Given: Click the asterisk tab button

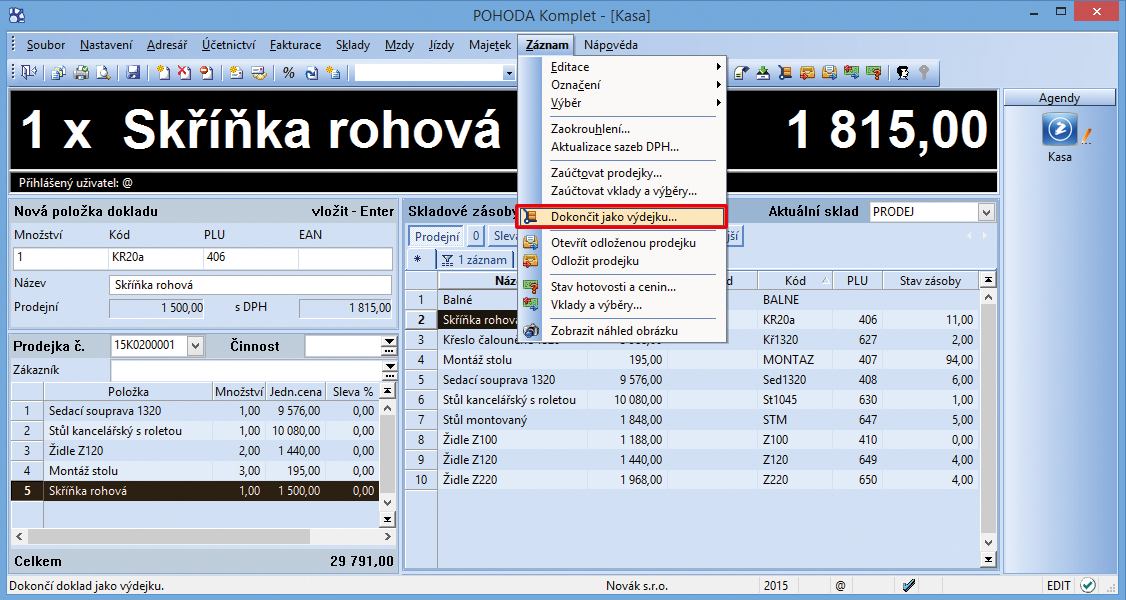Looking at the screenshot, I should click(x=419, y=260).
